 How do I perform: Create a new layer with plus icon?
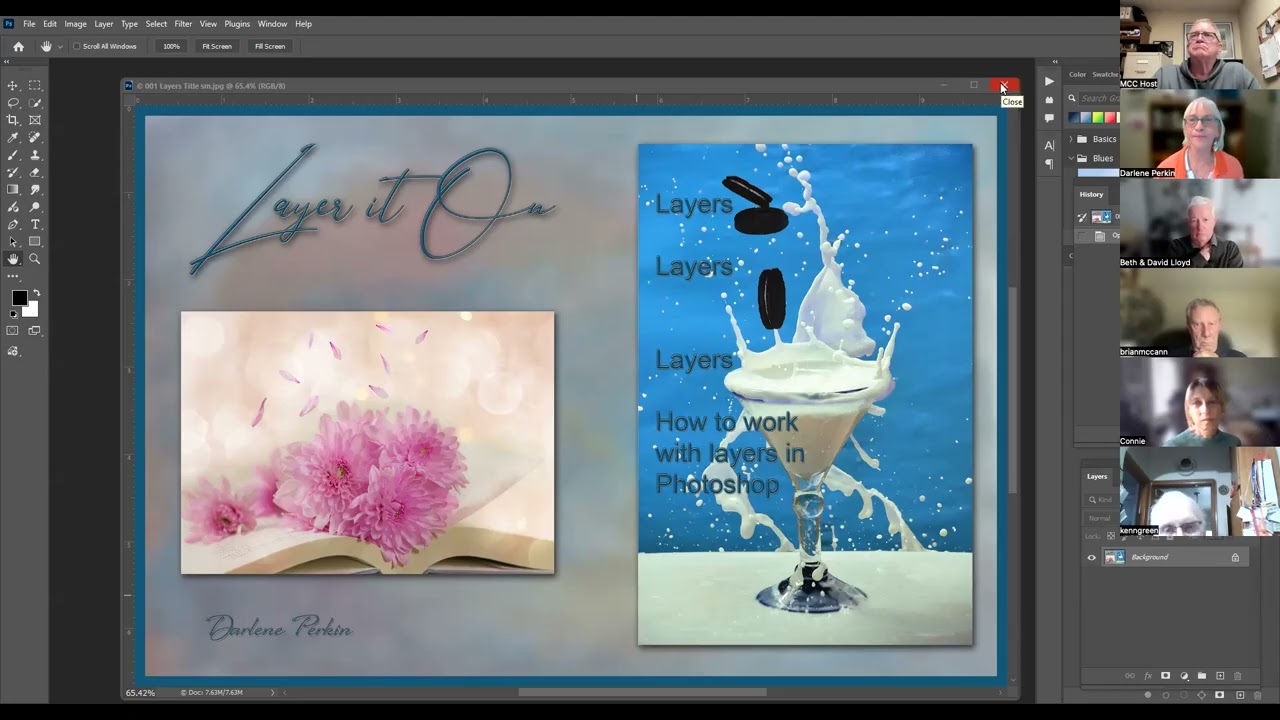pyautogui.click(x=1220, y=676)
